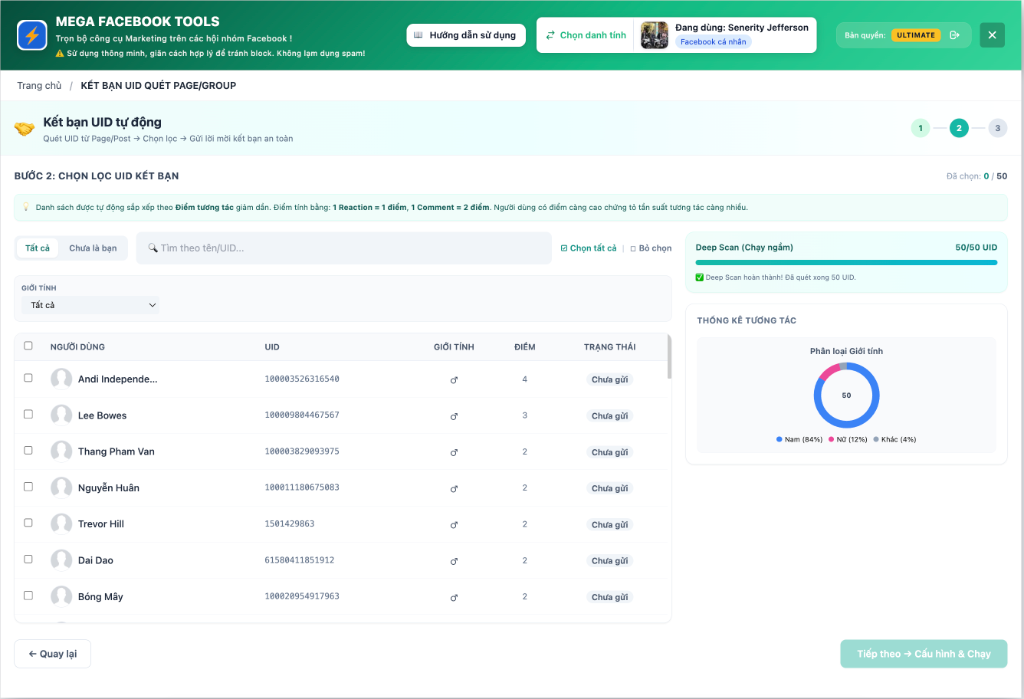Select the Bóng Mây row checkbox

click(x=28, y=595)
